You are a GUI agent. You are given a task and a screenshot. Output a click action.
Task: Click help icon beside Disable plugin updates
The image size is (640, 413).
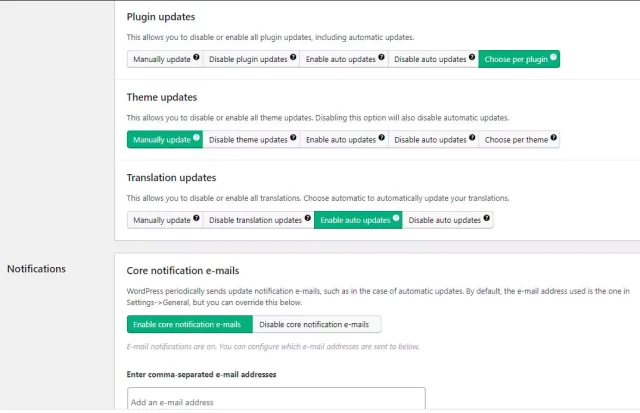tap(294, 58)
